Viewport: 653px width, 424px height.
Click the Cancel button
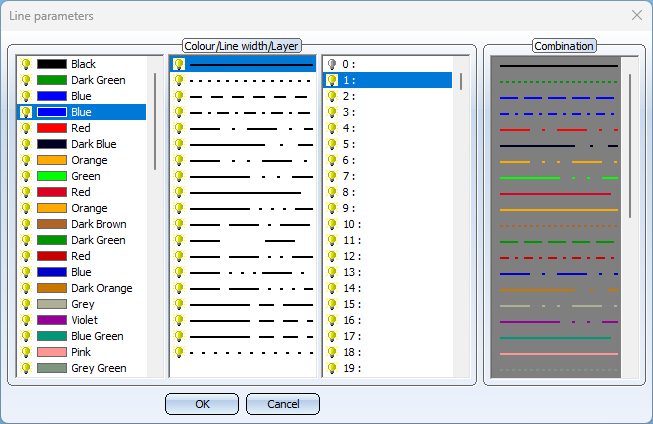(283, 404)
